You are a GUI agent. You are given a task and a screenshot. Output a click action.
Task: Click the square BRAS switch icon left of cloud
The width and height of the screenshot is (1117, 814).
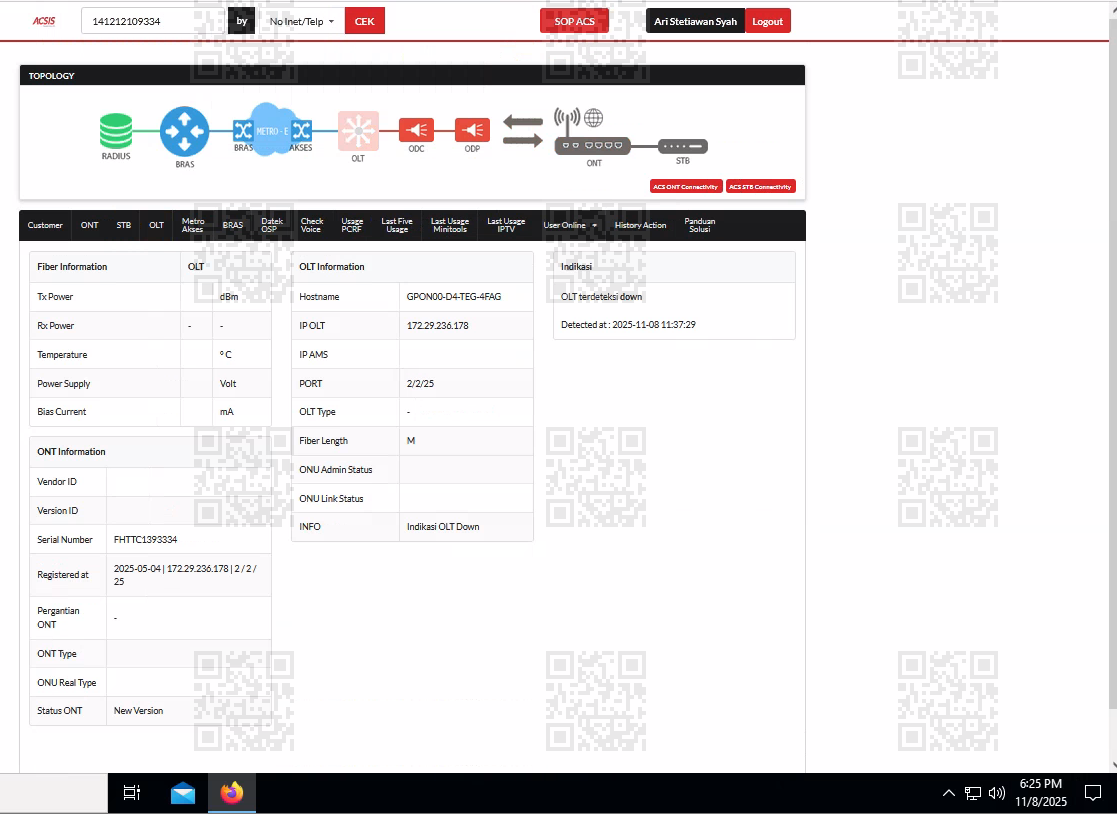click(x=243, y=130)
